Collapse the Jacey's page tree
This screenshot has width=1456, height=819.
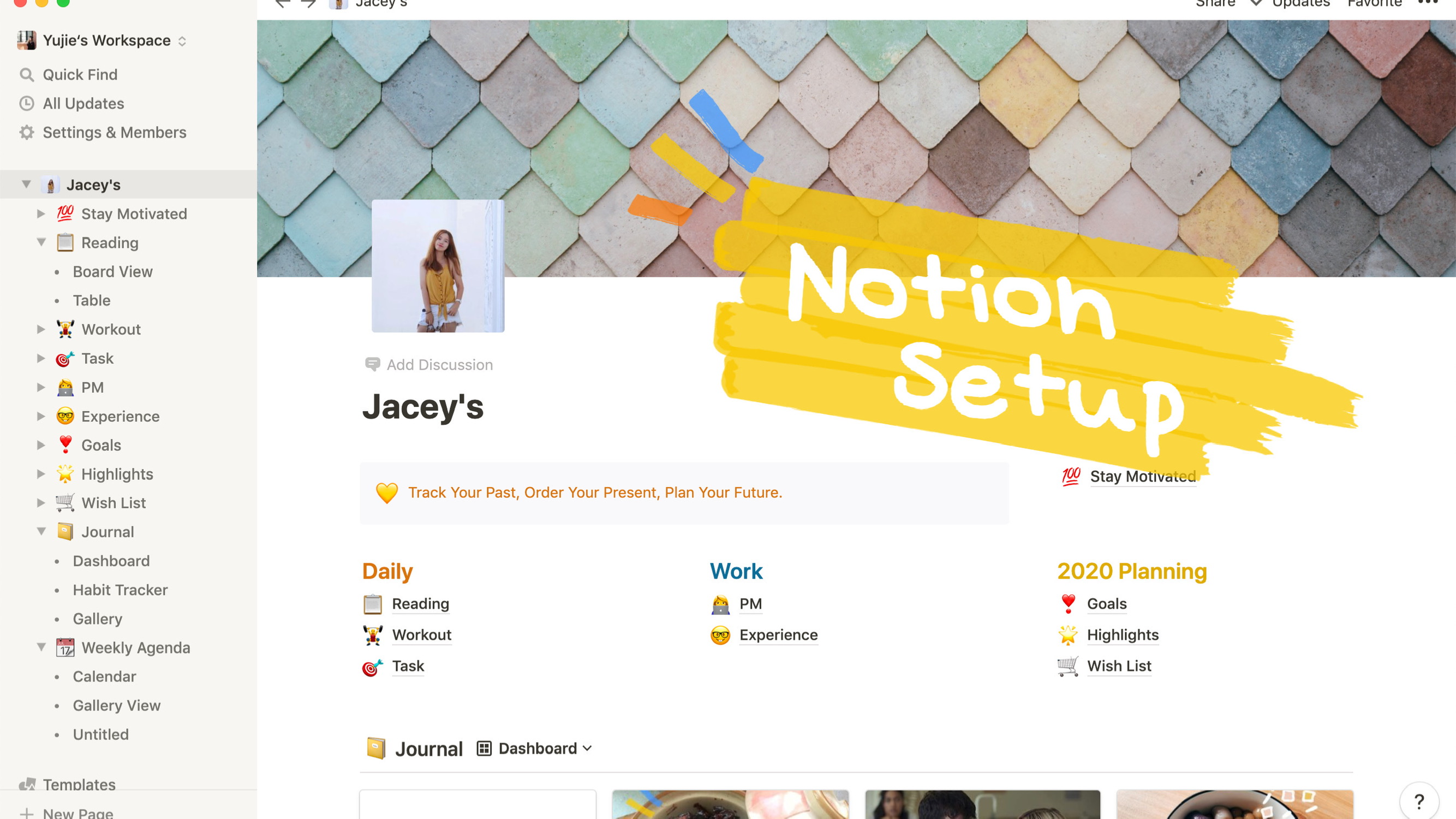[26, 185]
